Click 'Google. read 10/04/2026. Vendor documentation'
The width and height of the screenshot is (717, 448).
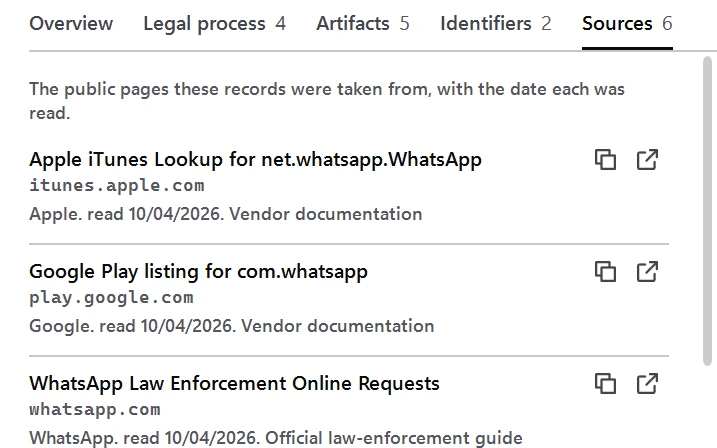tap(231, 326)
